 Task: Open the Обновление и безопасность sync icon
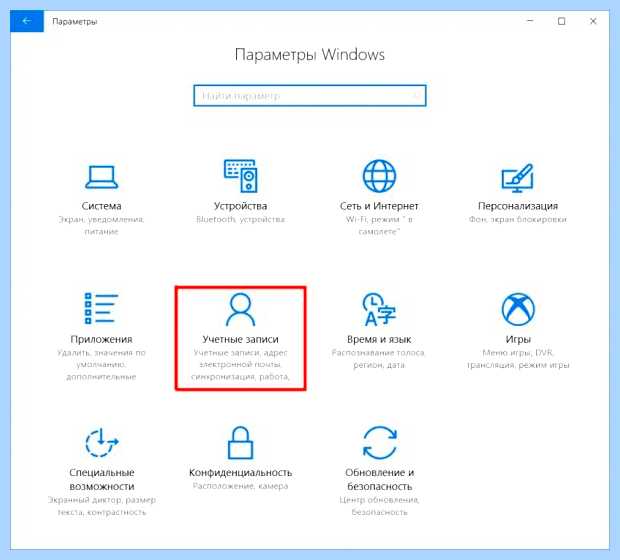380,443
